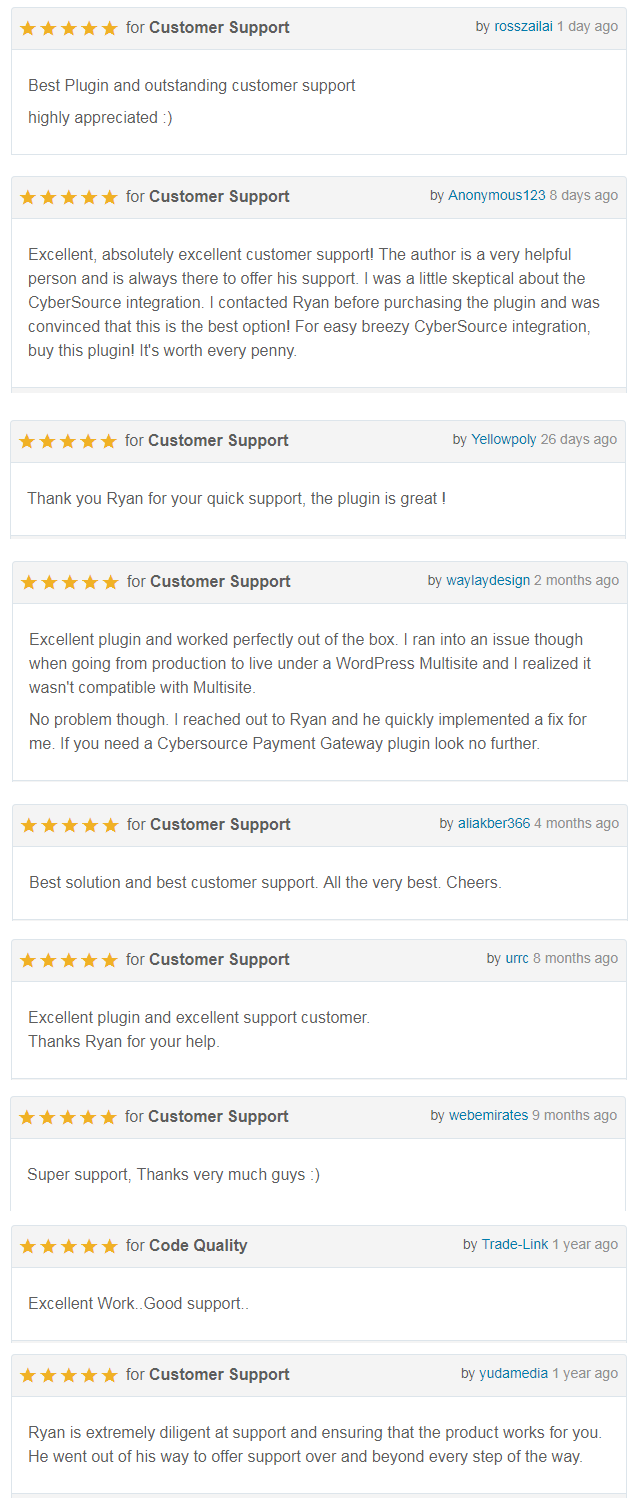
Task: Open the Trade-Link reviewer profile
Action: pos(515,1245)
